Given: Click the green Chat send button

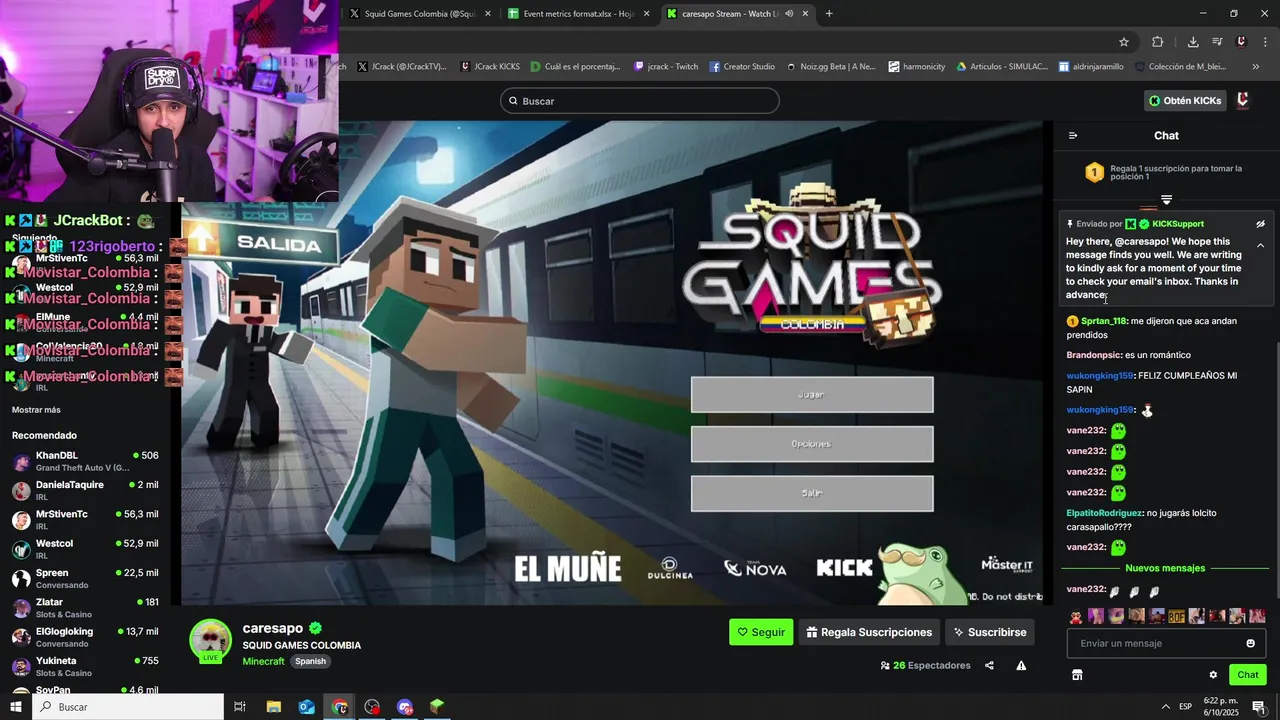Looking at the screenshot, I should point(1247,675).
